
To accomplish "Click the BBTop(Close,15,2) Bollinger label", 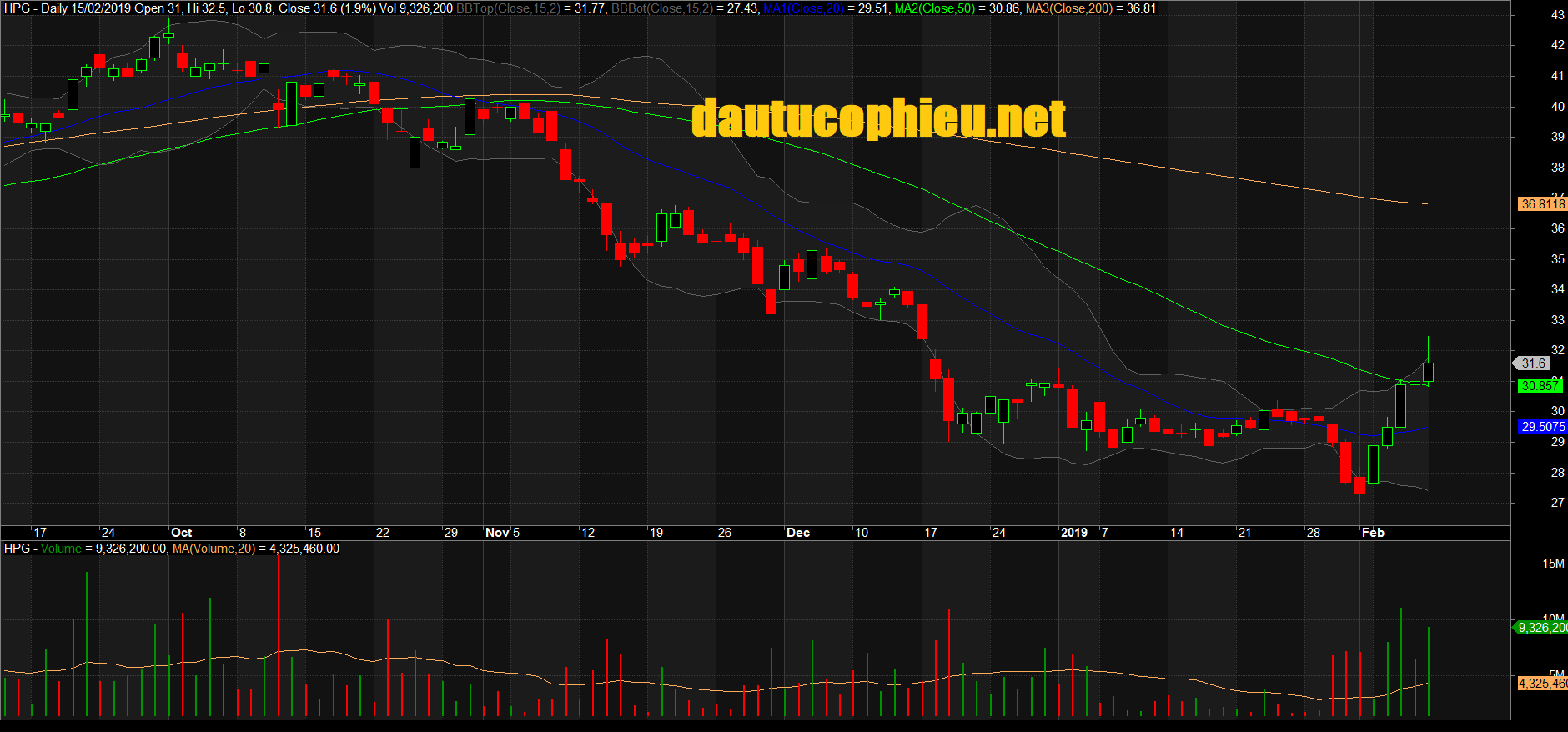I will [508, 8].
